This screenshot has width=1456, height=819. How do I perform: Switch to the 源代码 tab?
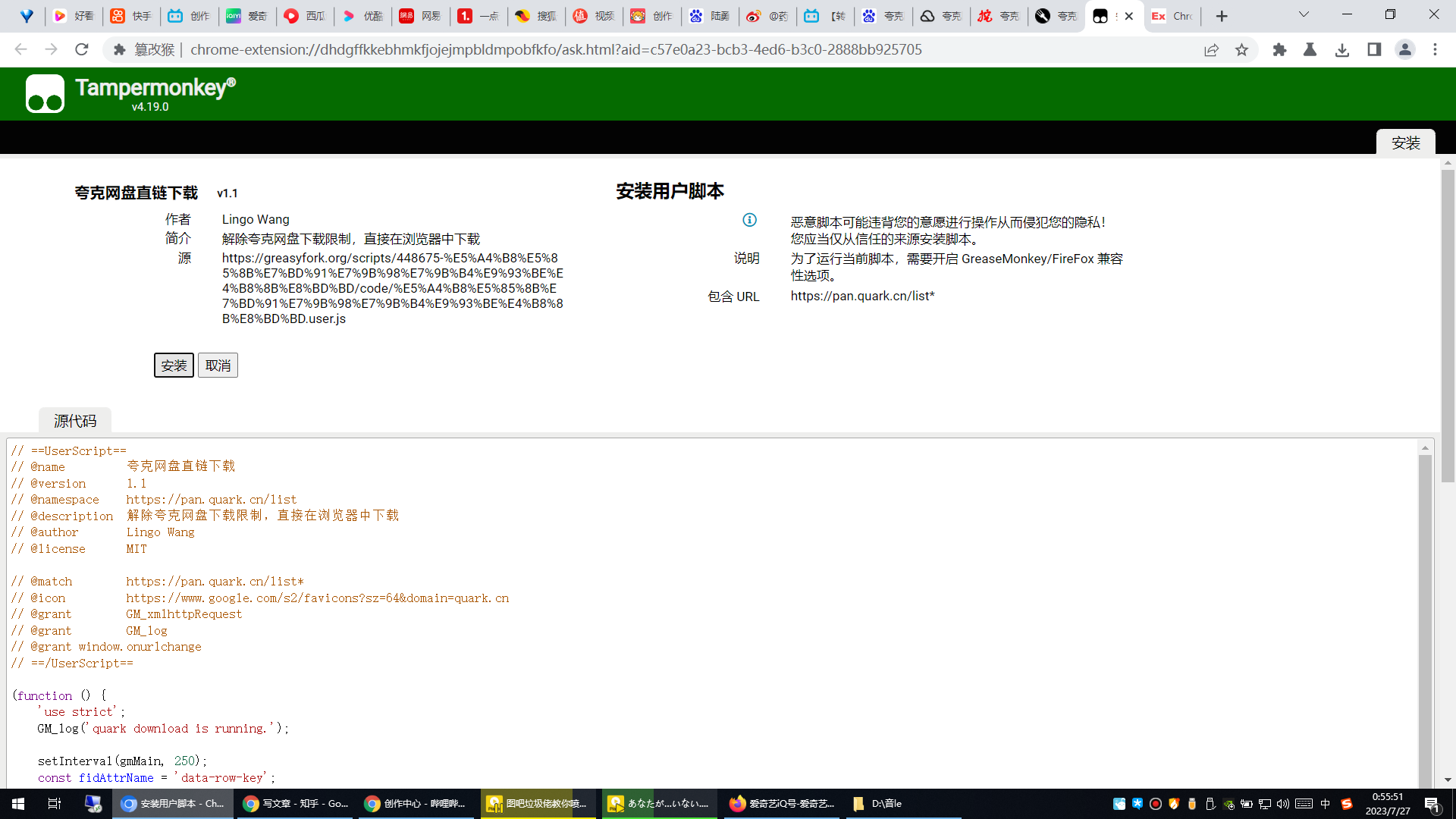pyautogui.click(x=74, y=420)
